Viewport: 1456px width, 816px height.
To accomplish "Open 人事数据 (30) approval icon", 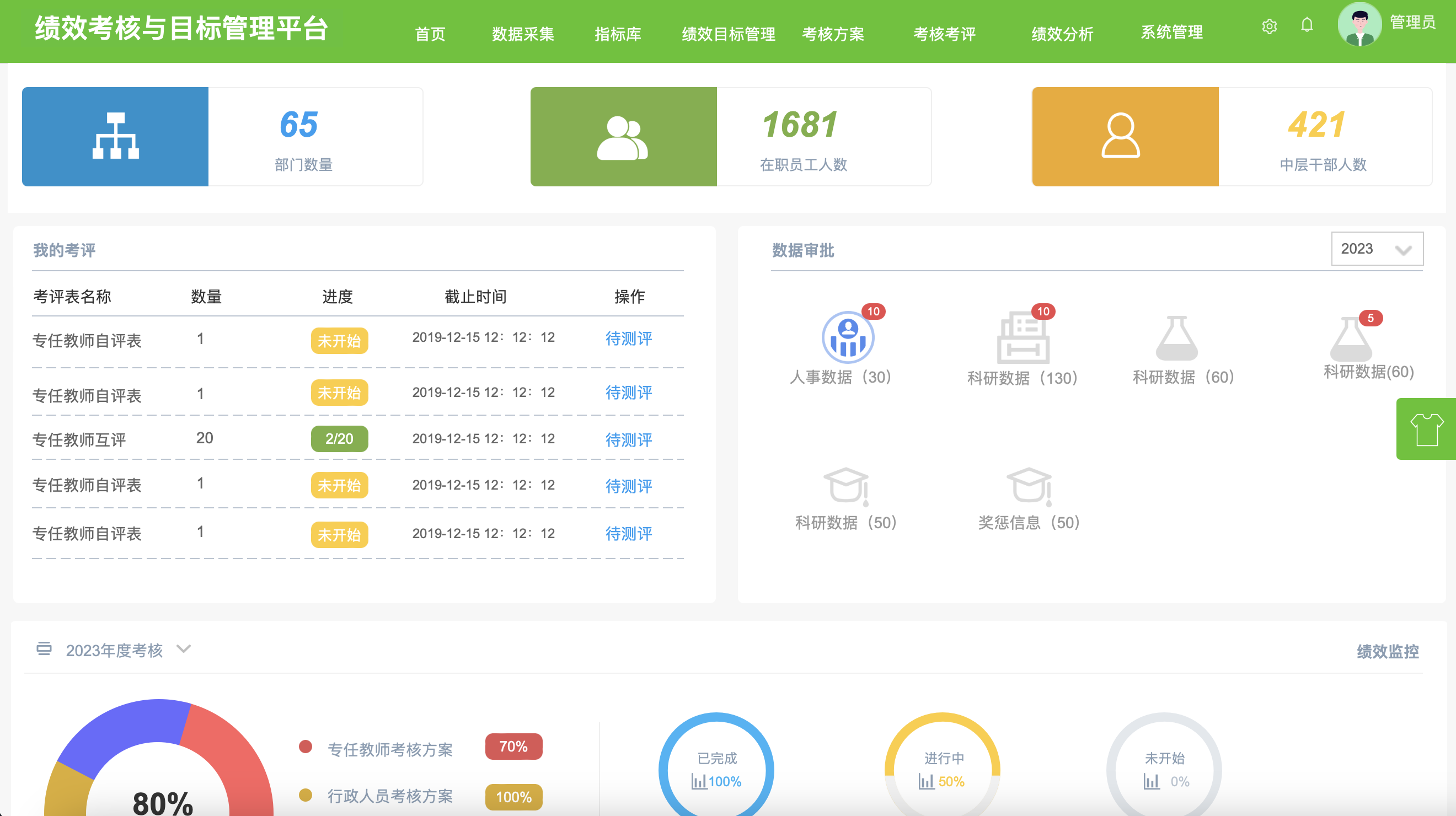I will (x=847, y=337).
